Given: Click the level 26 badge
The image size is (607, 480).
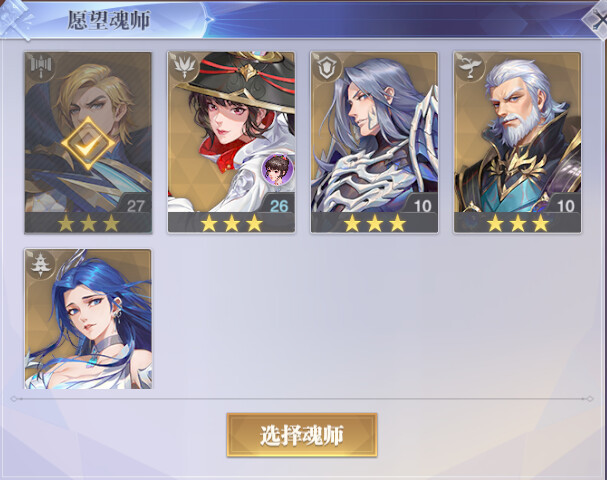Looking at the screenshot, I should pyautogui.click(x=279, y=206).
